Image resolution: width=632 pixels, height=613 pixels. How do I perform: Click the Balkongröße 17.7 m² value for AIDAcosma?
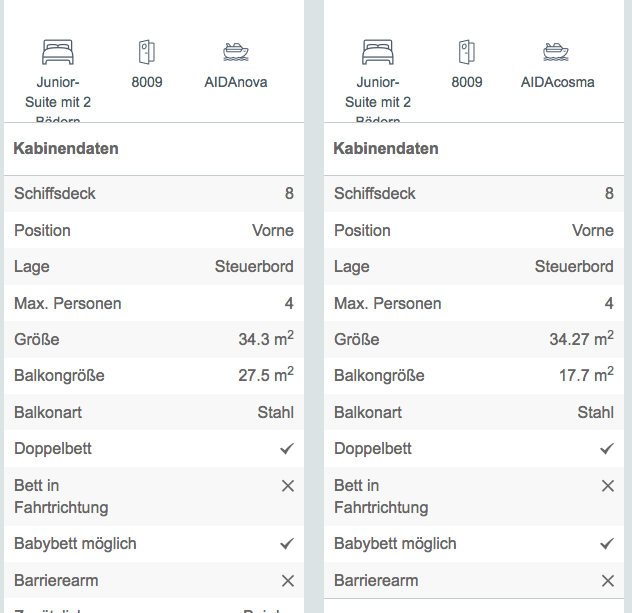586,376
